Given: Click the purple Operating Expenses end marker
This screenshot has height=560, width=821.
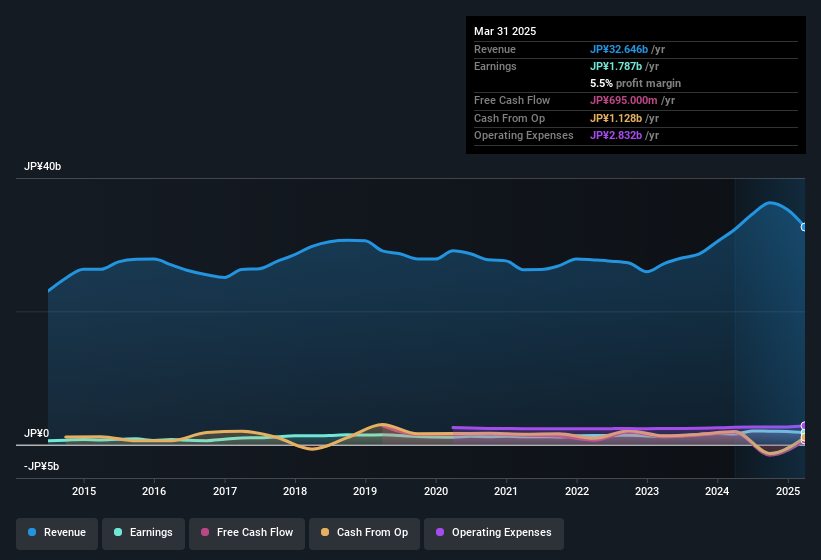Looking at the screenshot, I should [x=804, y=425].
